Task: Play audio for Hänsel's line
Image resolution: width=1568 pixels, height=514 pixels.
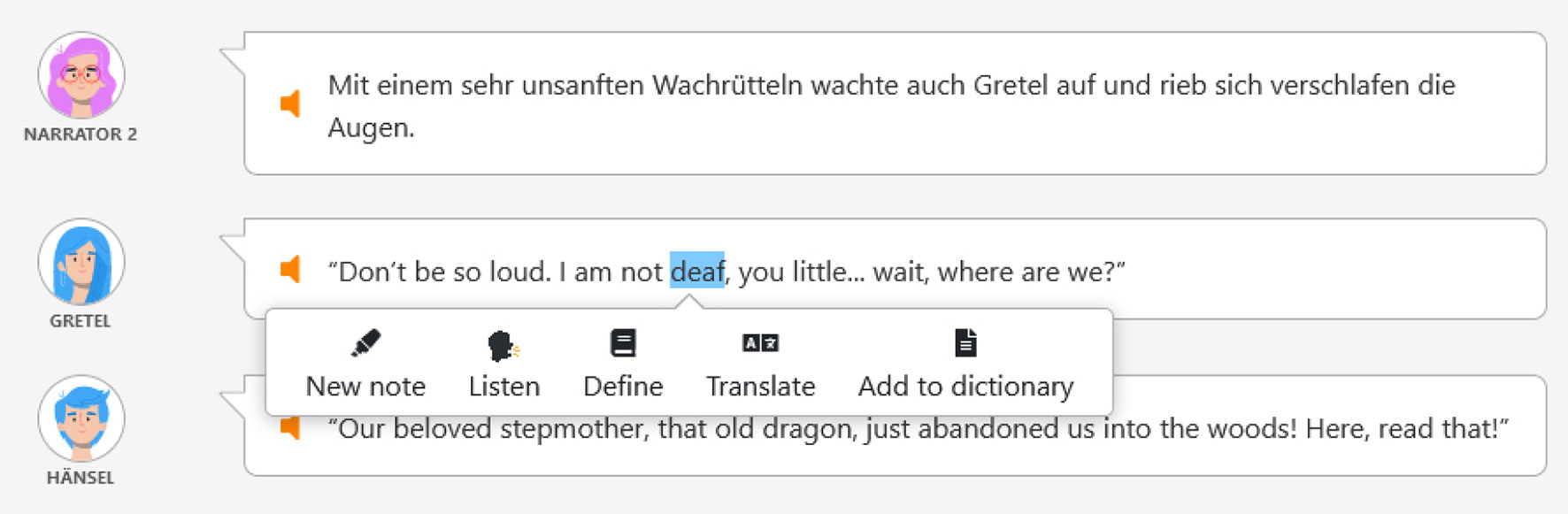Action: (x=290, y=429)
